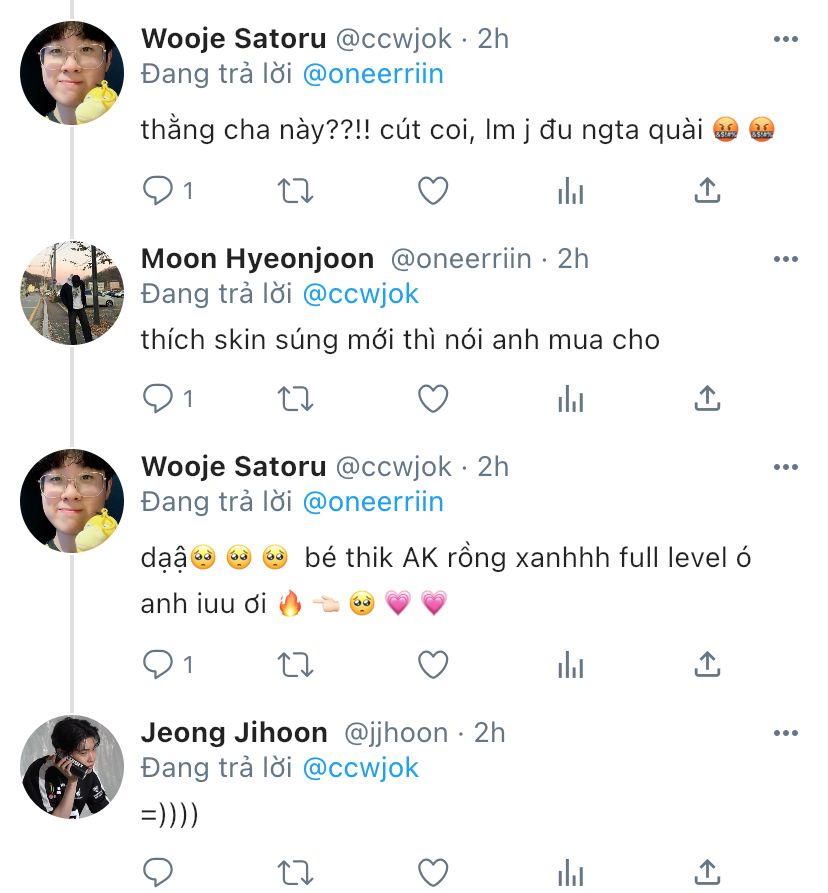Click the Jeong Jihoon display name
The height and width of the screenshot is (893, 828).
click(234, 733)
